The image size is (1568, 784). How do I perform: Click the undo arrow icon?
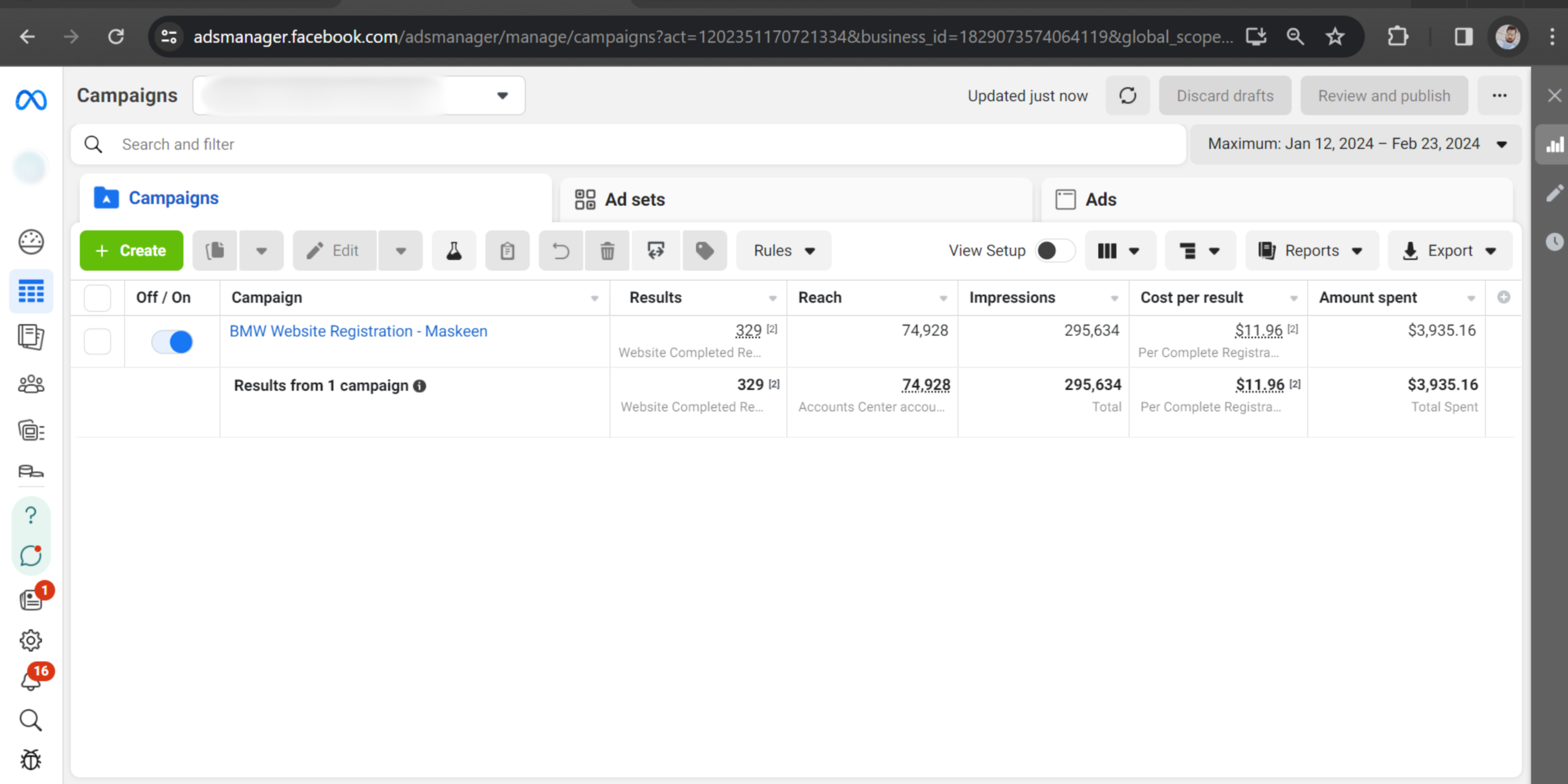coord(560,251)
